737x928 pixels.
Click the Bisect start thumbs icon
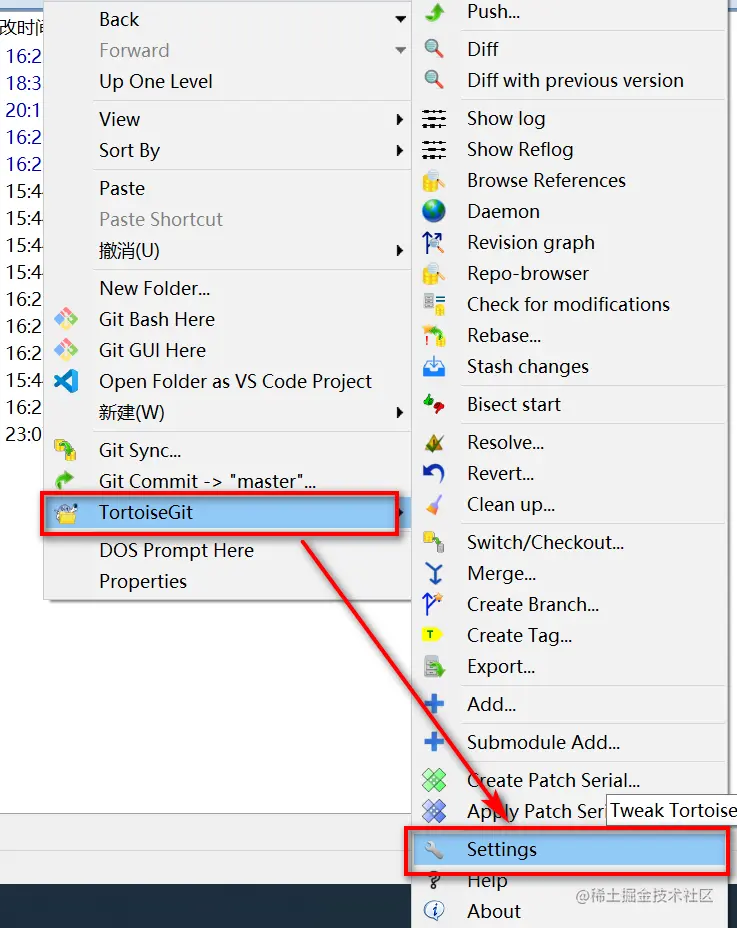pos(434,404)
